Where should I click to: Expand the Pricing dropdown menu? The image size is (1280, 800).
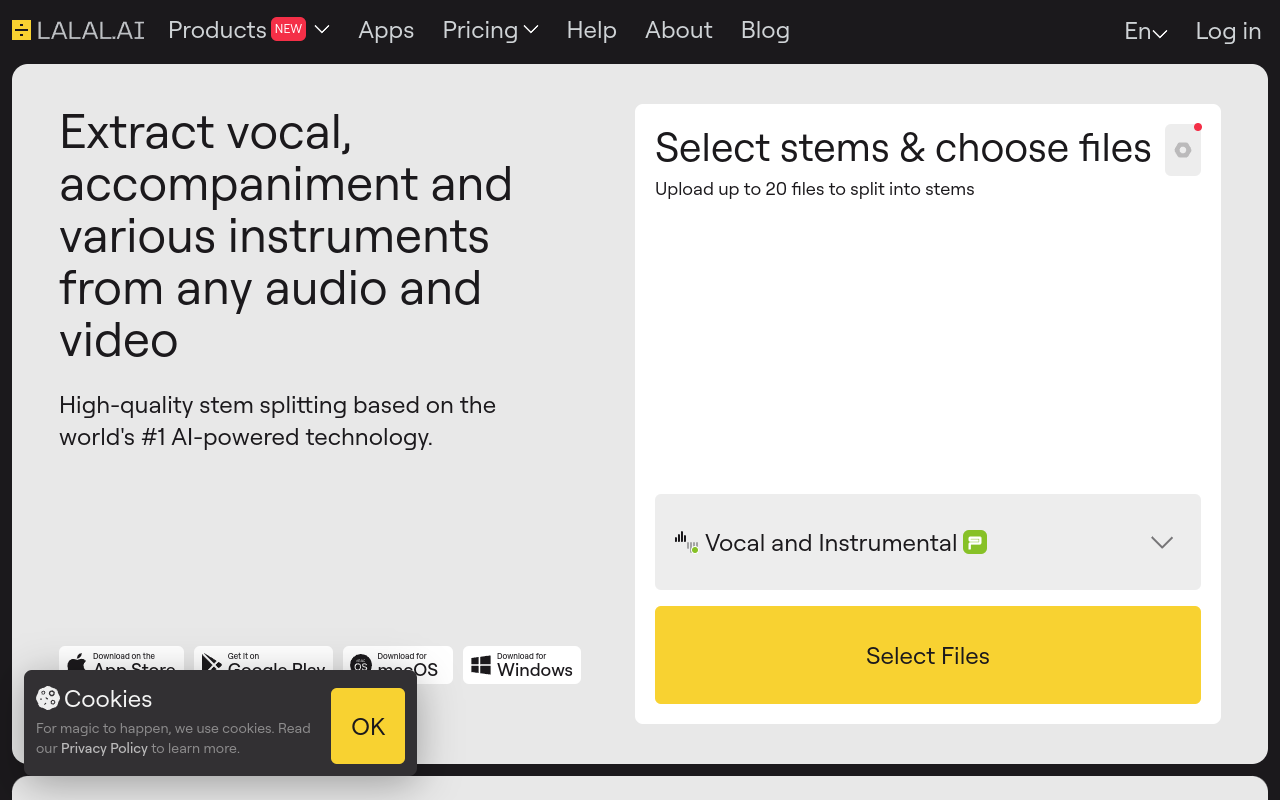(491, 30)
